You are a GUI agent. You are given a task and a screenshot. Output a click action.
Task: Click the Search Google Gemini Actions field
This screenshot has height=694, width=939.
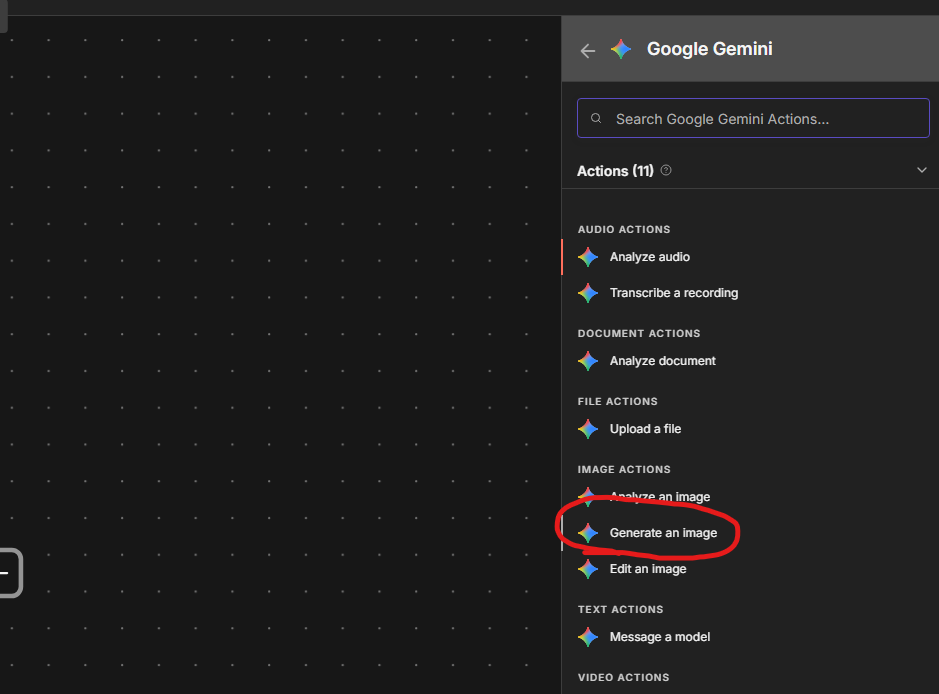pos(753,119)
